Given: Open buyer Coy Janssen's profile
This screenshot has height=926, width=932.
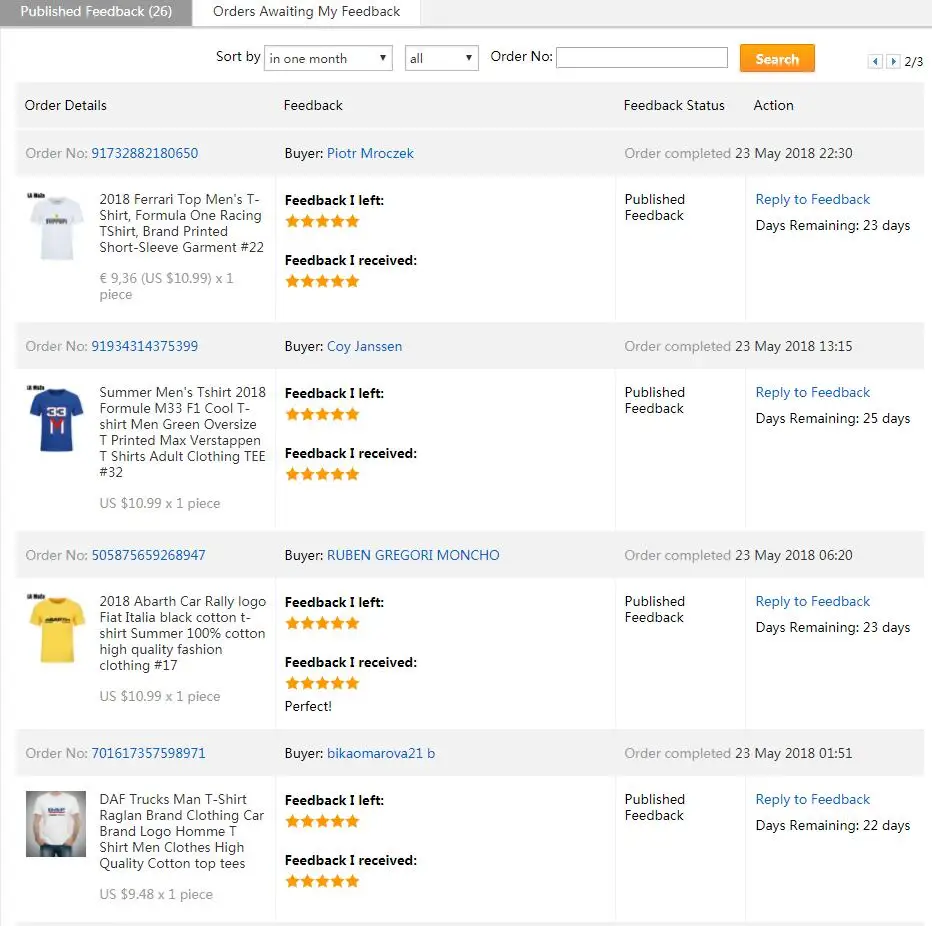Looking at the screenshot, I should coord(364,347).
